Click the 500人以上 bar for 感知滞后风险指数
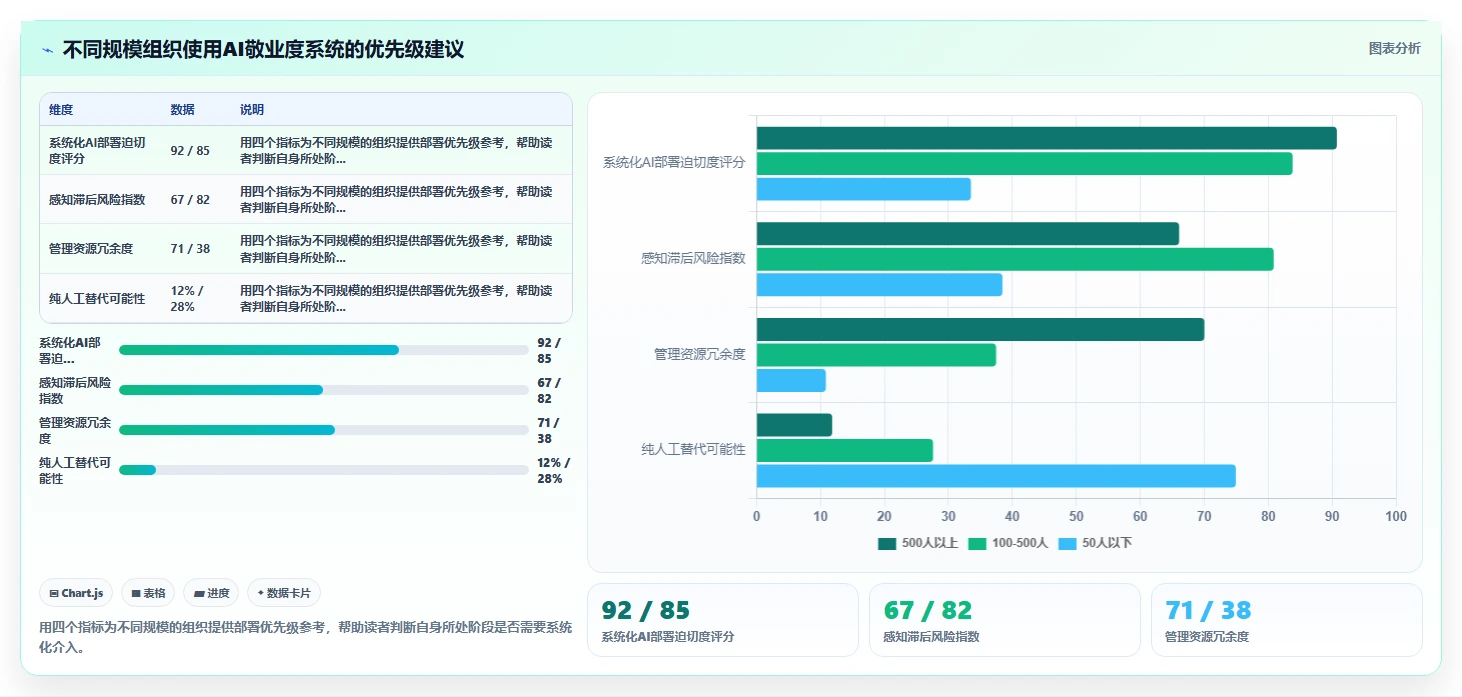The image size is (1462, 697). tap(967, 233)
